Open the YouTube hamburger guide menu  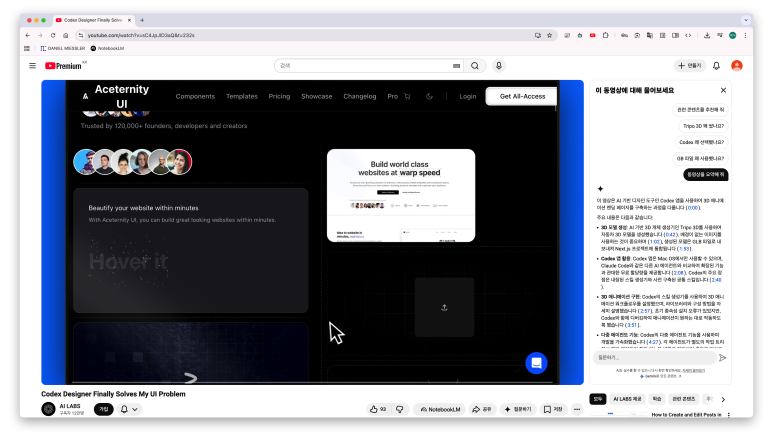pos(32,66)
